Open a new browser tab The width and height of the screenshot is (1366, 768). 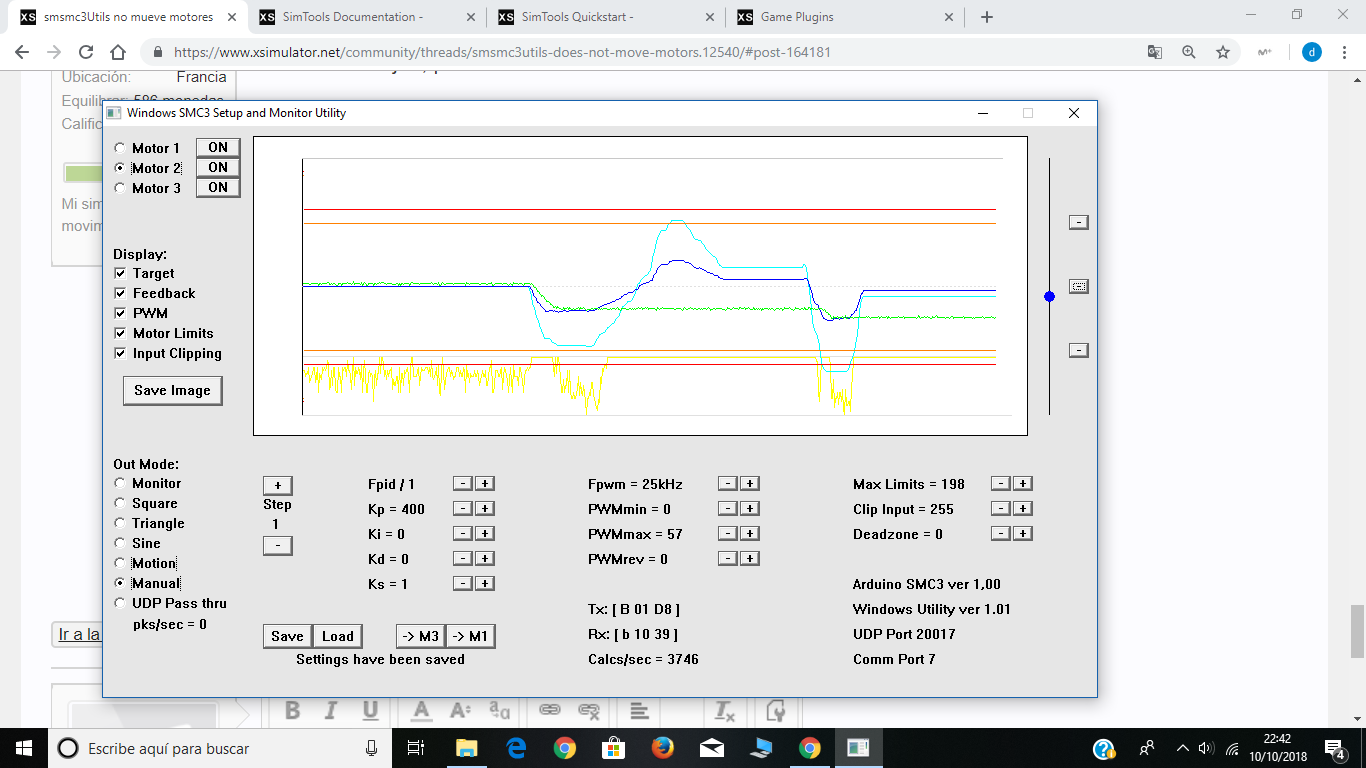point(987,17)
